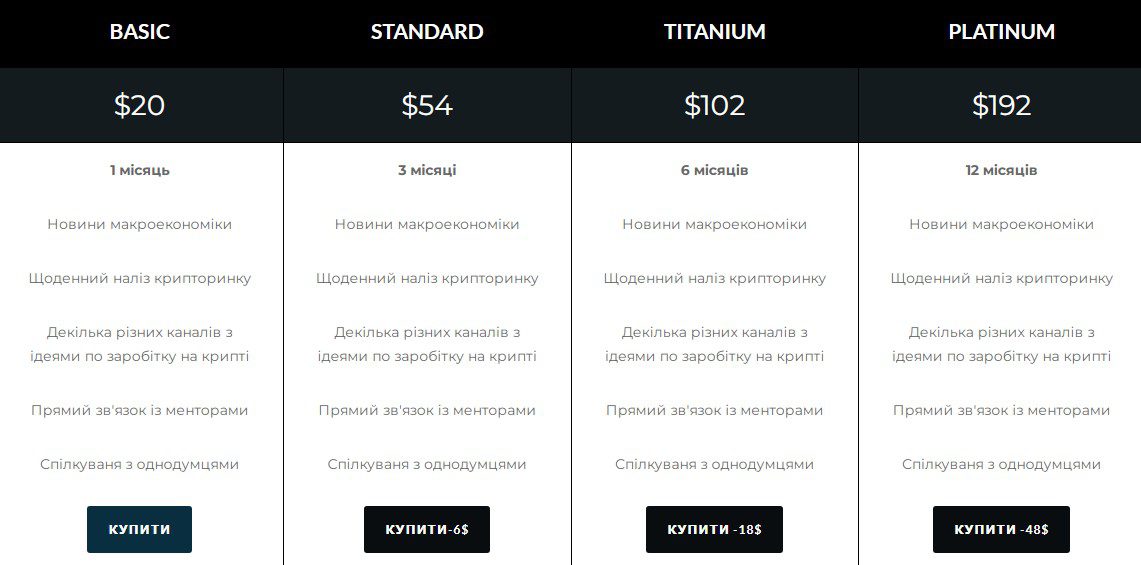Buy Platinum with КУПИТИ -48$ button
The image size is (1141, 565).
tap(1001, 529)
